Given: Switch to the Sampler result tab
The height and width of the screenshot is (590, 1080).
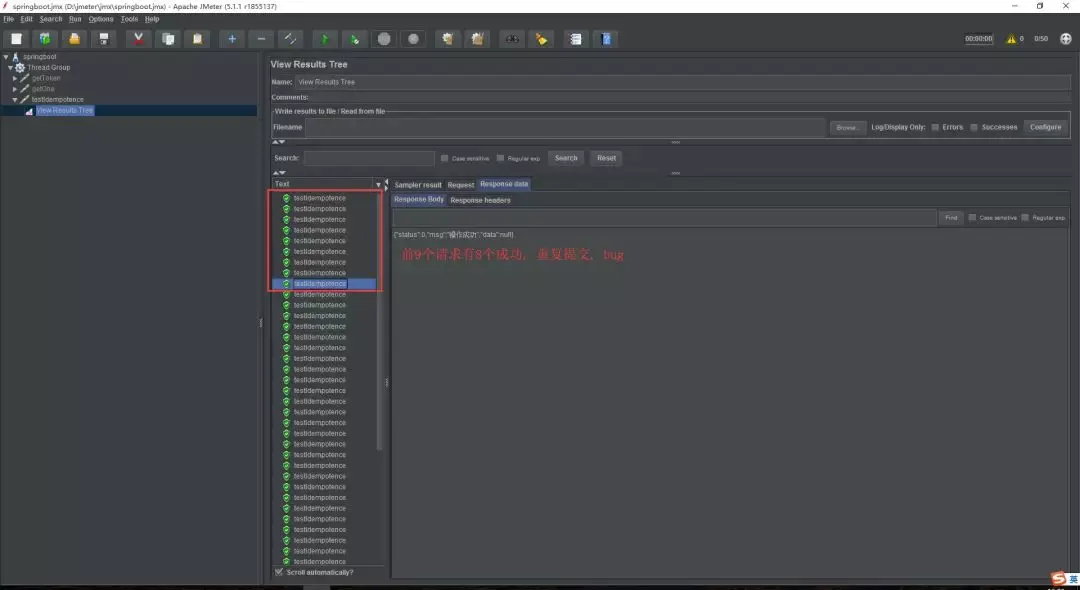Looking at the screenshot, I should [x=417, y=185].
